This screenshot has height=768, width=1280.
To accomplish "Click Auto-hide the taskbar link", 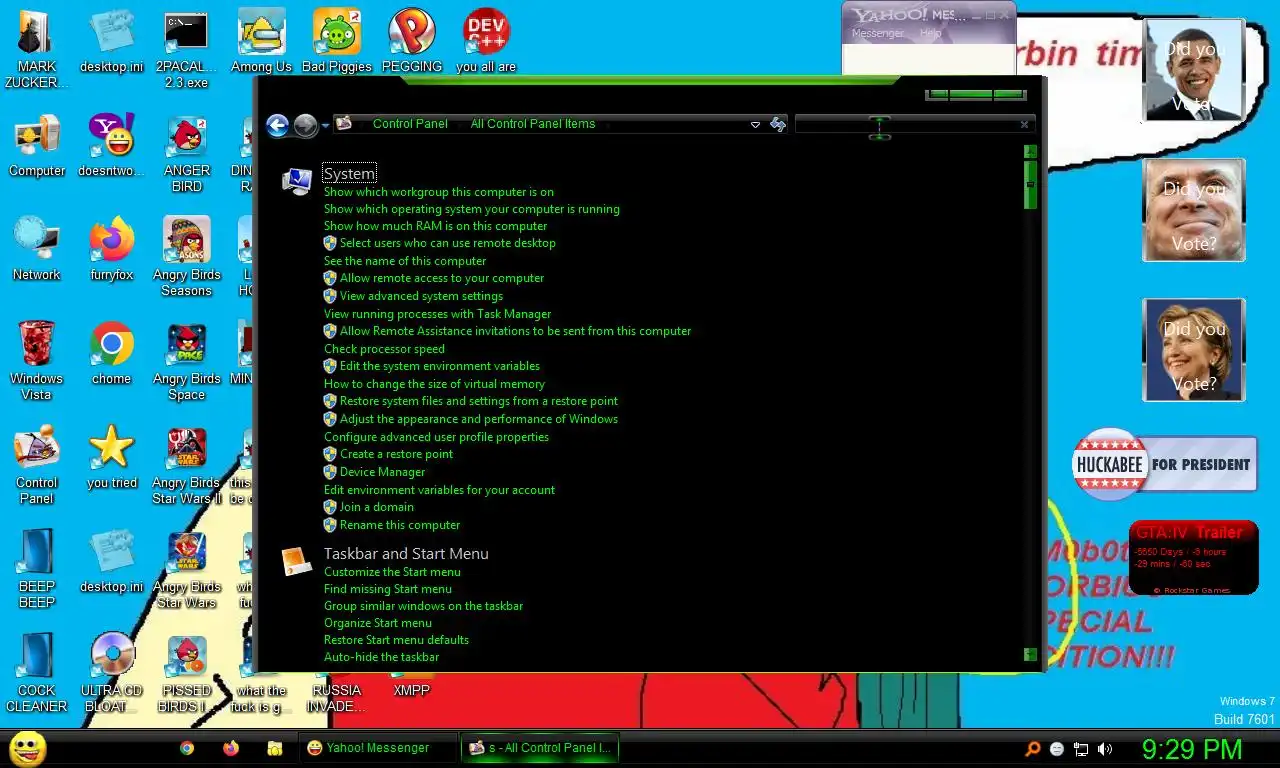I will click(381, 657).
